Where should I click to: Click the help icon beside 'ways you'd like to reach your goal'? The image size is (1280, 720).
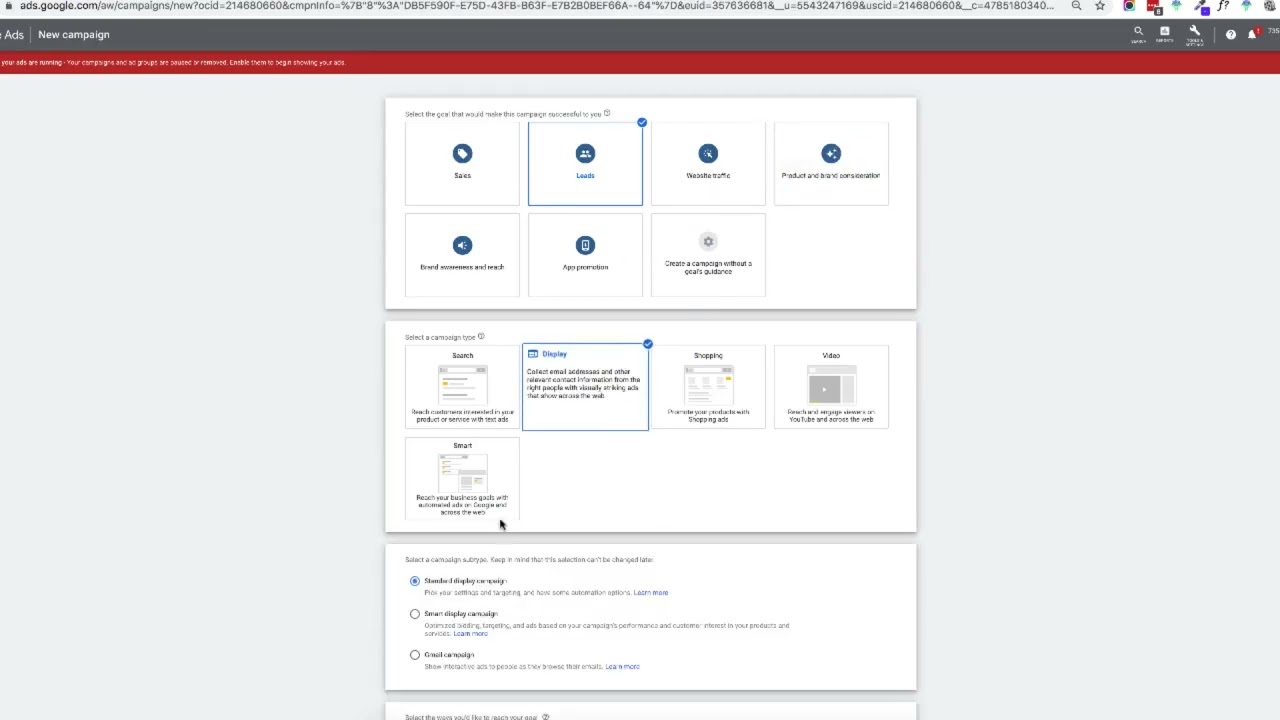click(x=545, y=717)
